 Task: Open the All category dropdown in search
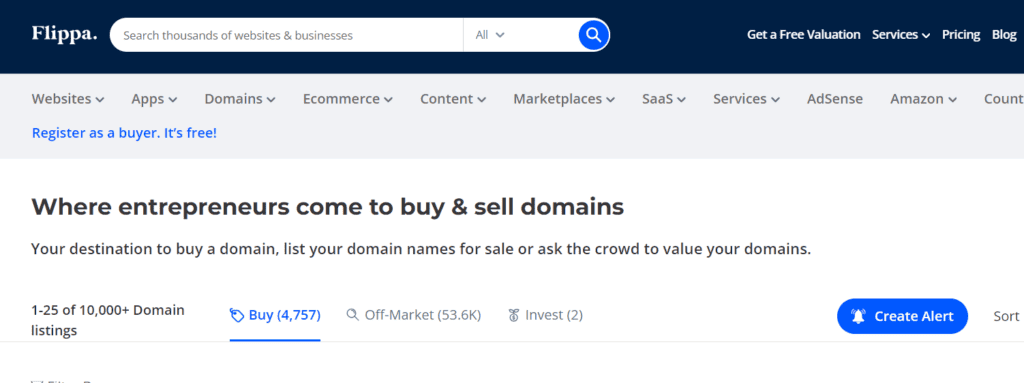[x=490, y=35]
